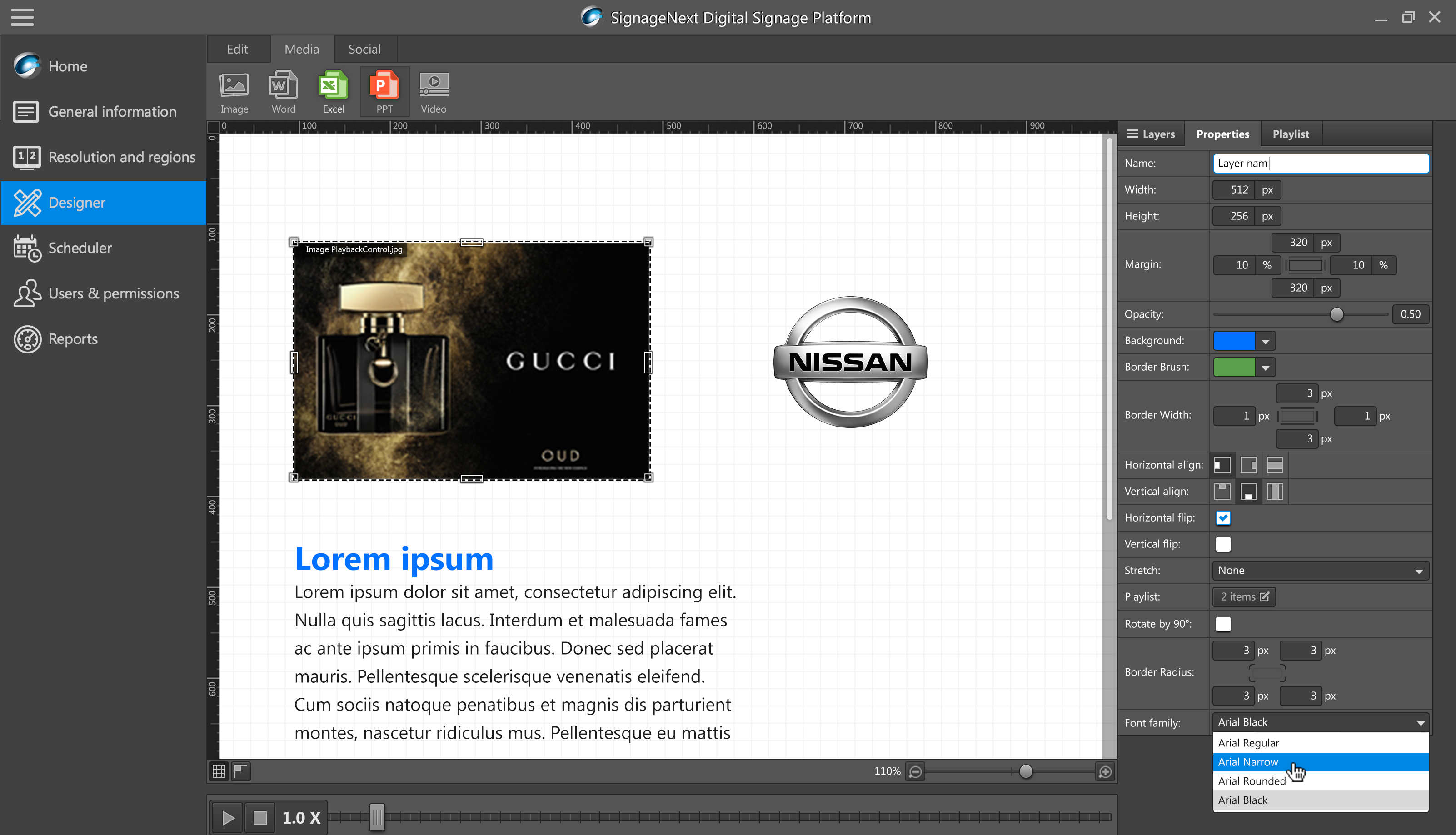Set horizontal align to stretch
Screen dimensions: 1456x835
[1275, 465]
